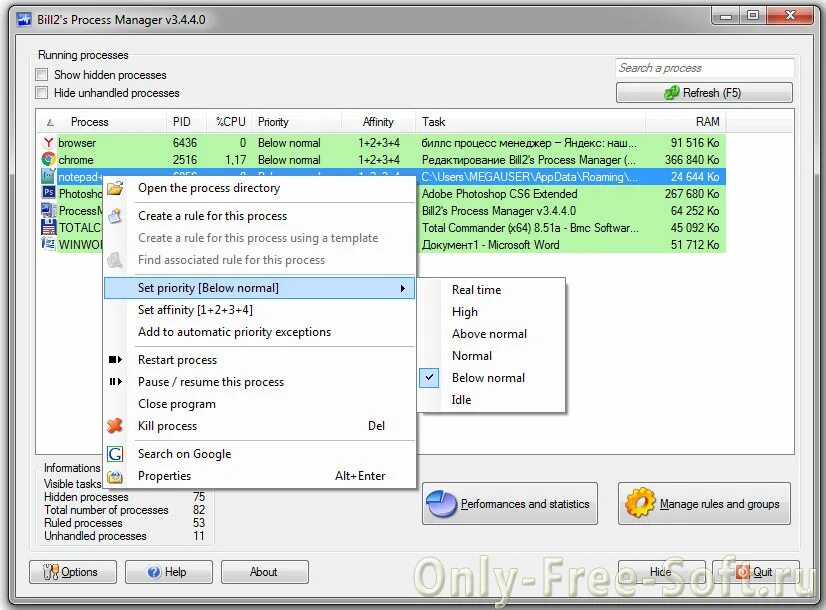Click the Help button
The height and width of the screenshot is (610, 826).
169,572
